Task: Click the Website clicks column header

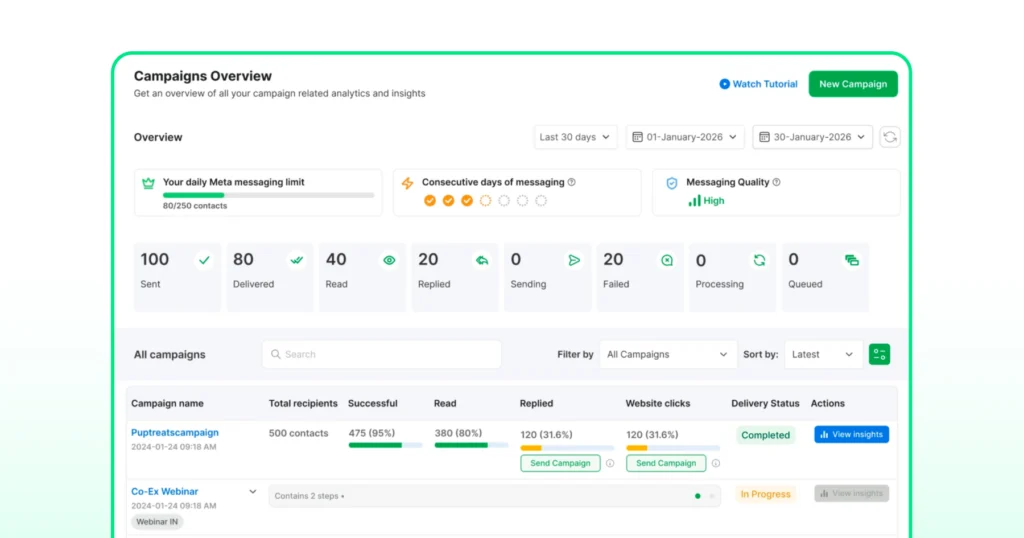Action: 658,404
